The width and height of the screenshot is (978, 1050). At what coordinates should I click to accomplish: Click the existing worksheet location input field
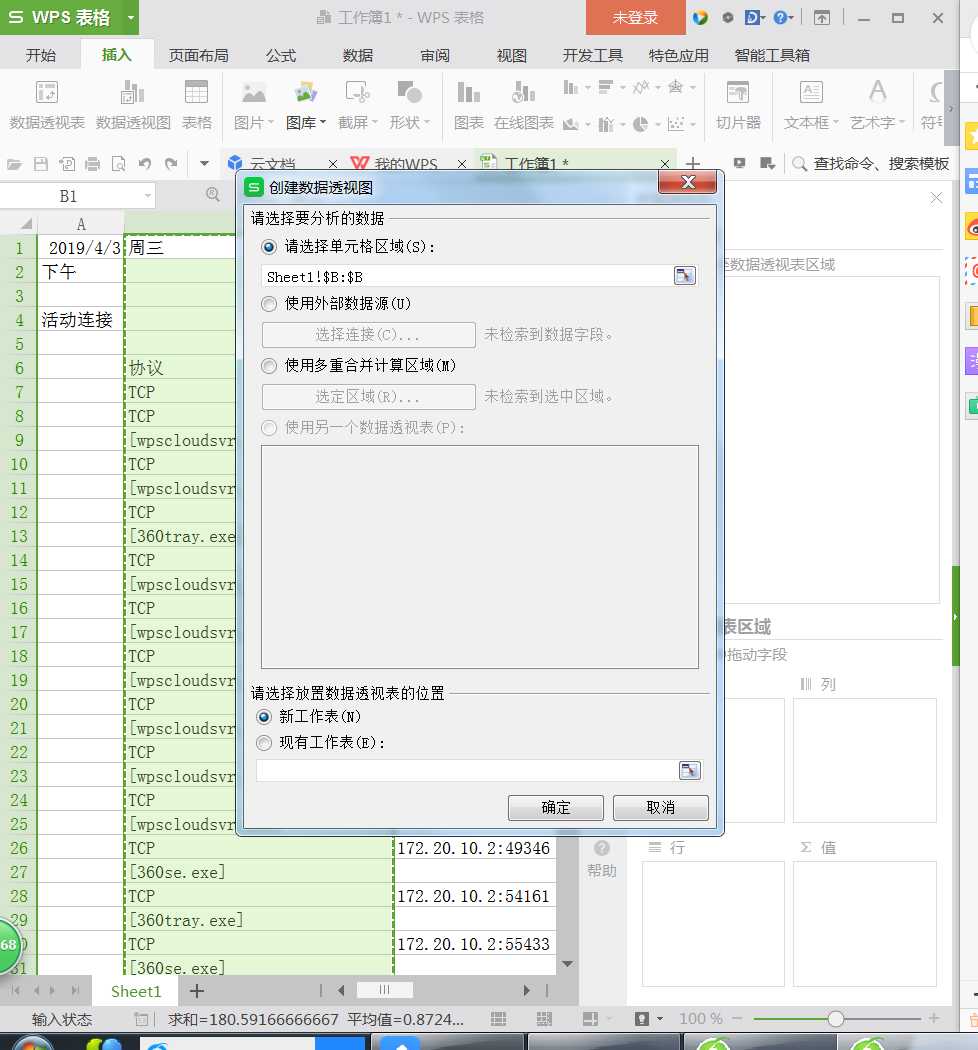click(467, 770)
